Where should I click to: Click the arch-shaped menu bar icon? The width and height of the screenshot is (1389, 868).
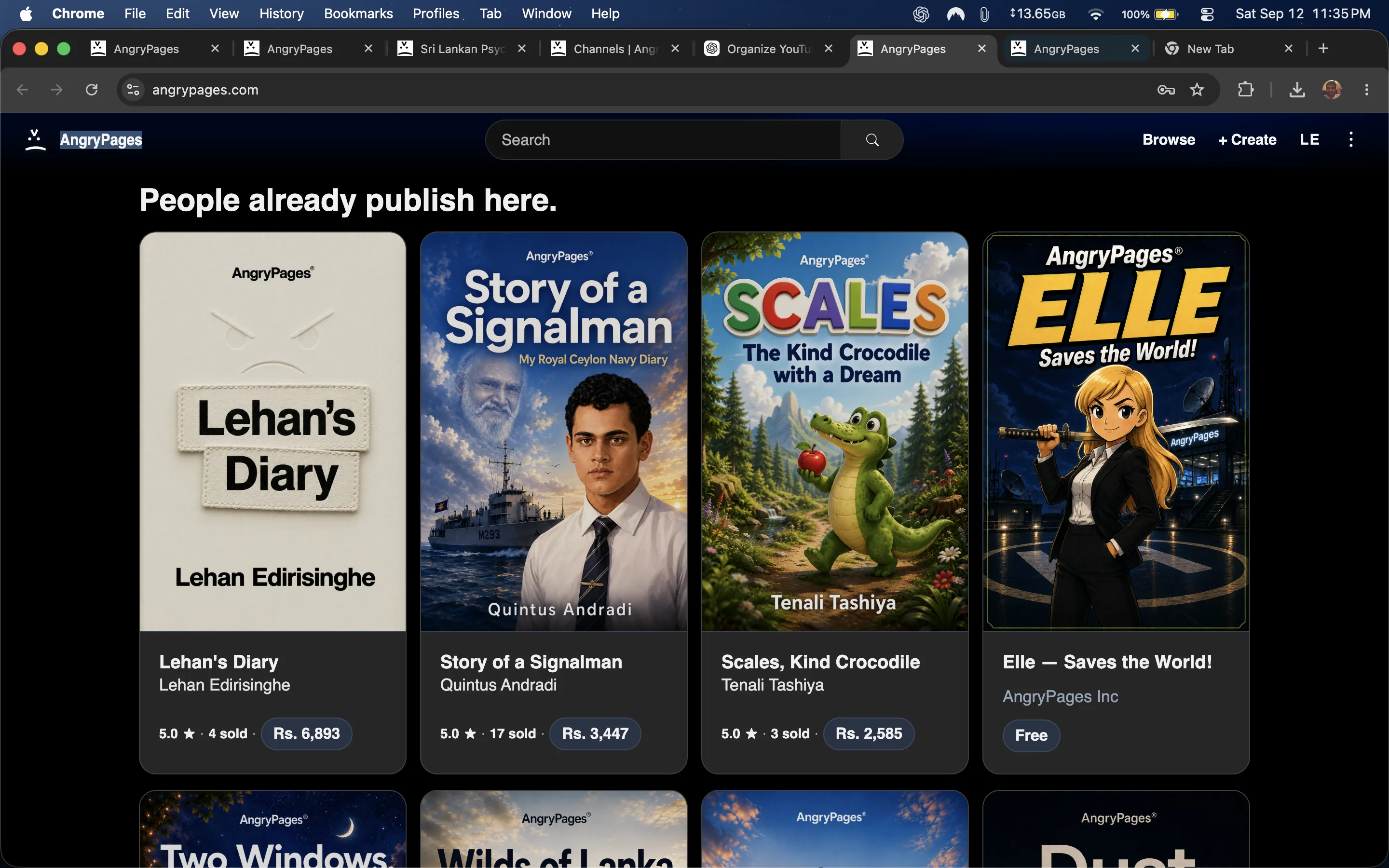point(955,14)
